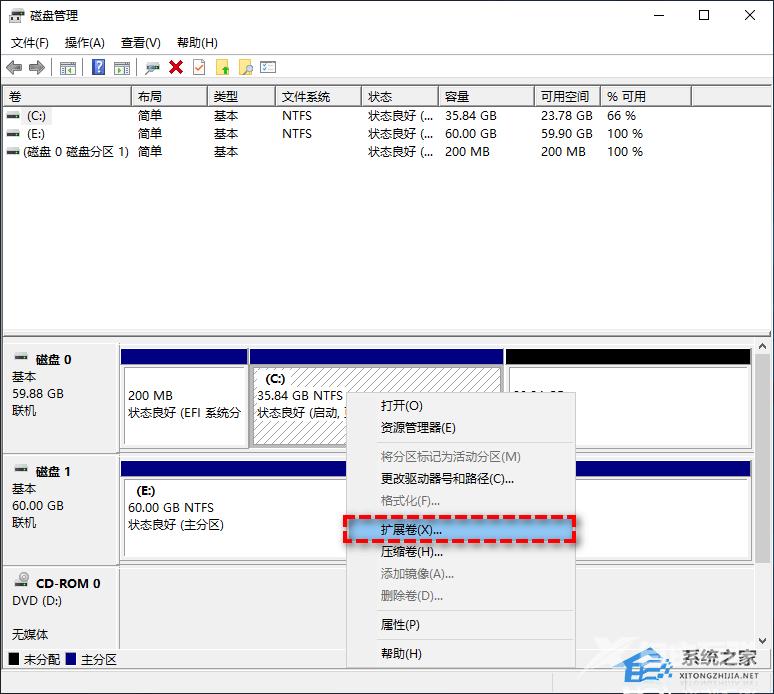Sort by the 卷 column header
Image resolution: width=774 pixels, height=694 pixels.
67,96
